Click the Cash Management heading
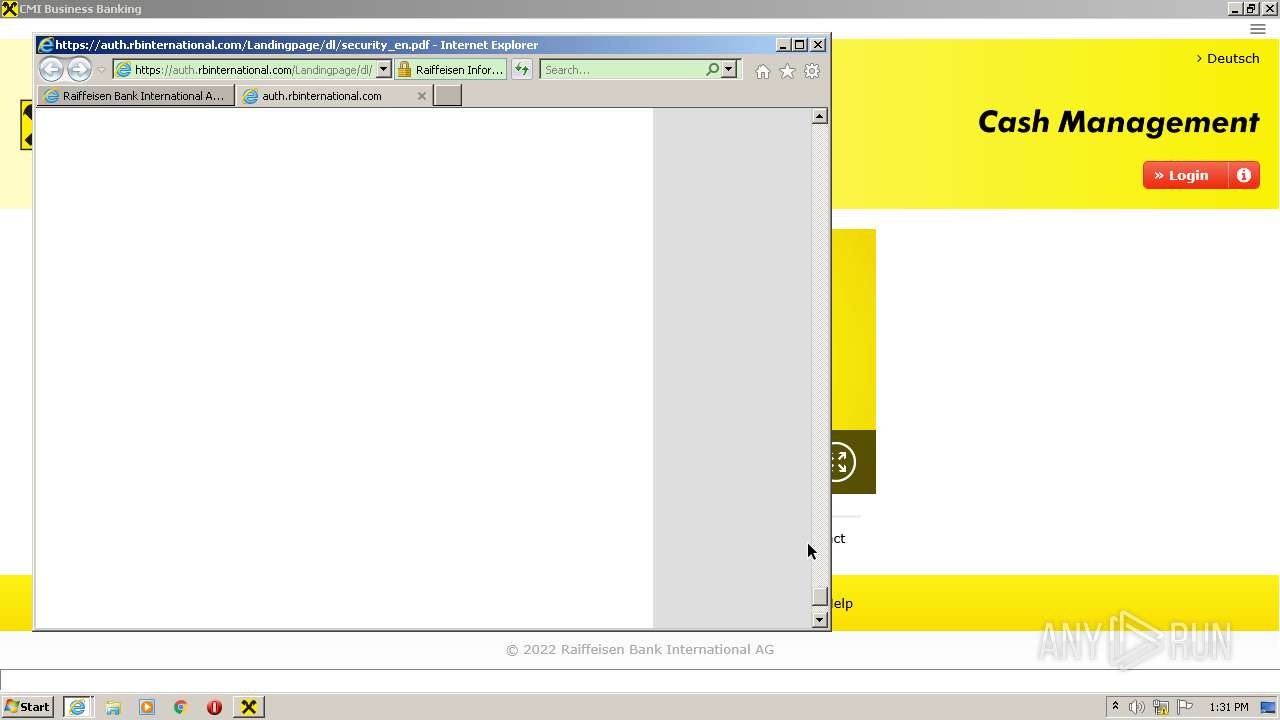The height and width of the screenshot is (720, 1280). (x=1118, y=122)
